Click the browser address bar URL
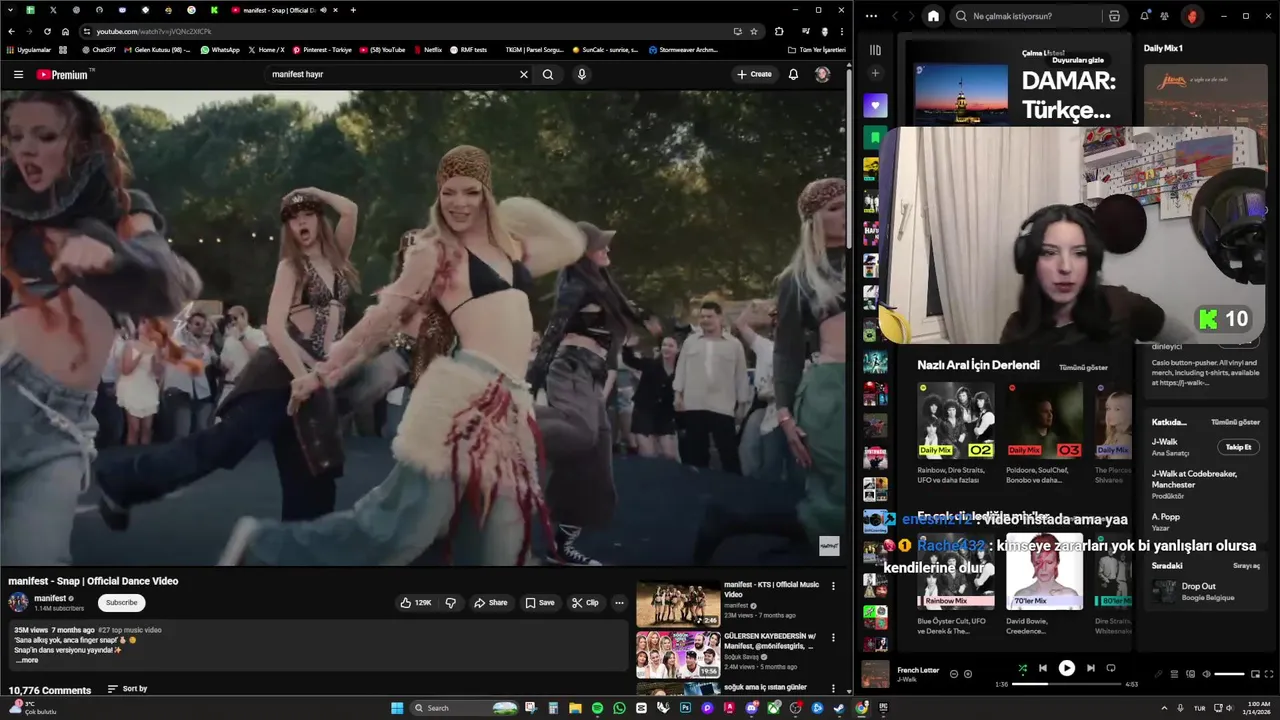The width and height of the screenshot is (1280, 720). coord(154,31)
